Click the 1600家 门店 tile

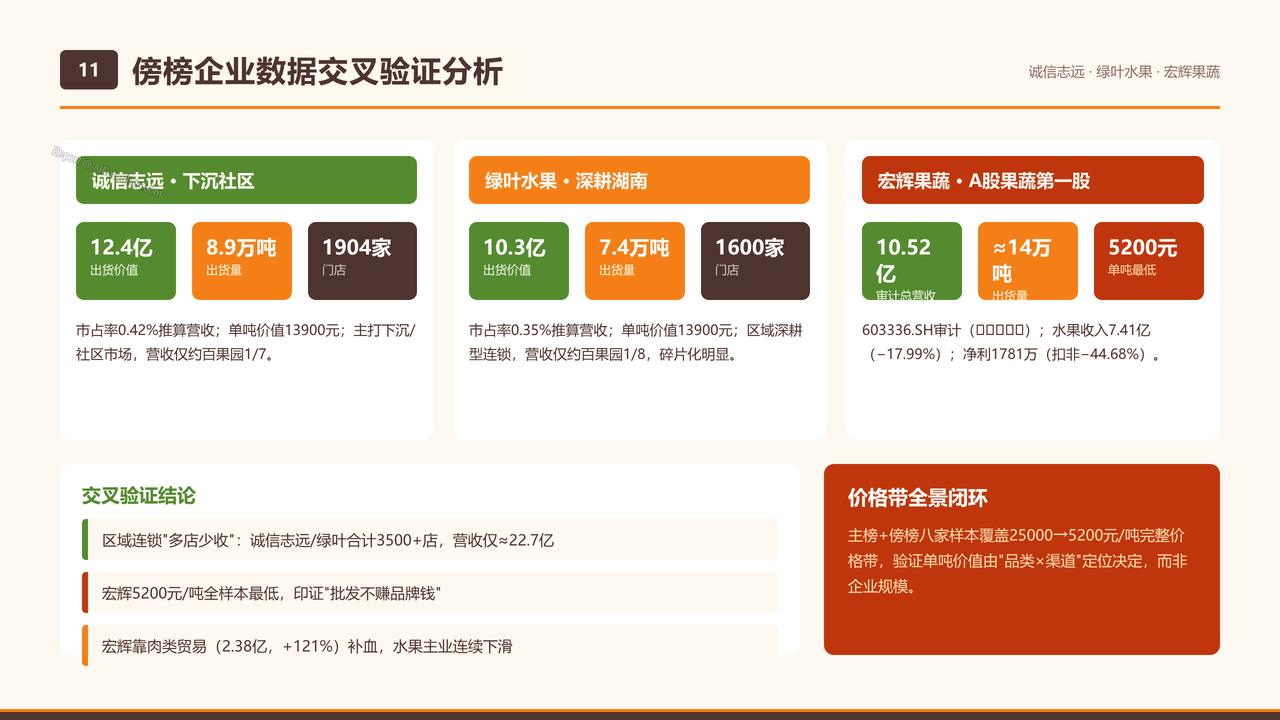click(x=755, y=261)
